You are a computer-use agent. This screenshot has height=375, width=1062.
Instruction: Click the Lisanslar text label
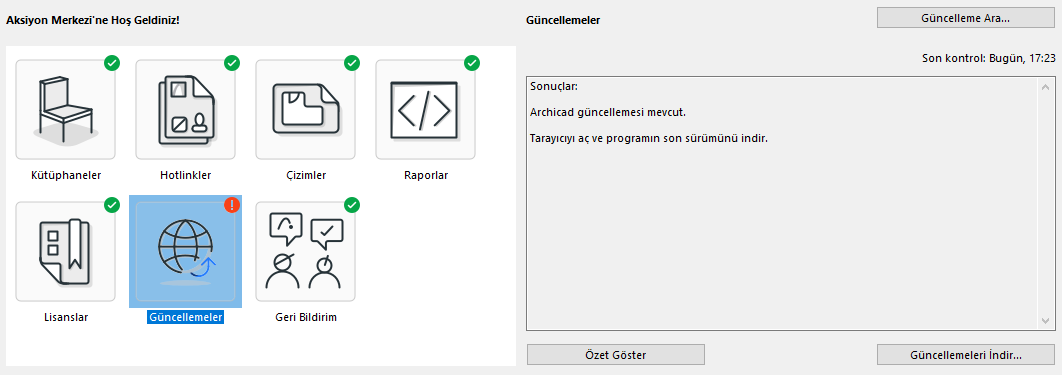66,317
